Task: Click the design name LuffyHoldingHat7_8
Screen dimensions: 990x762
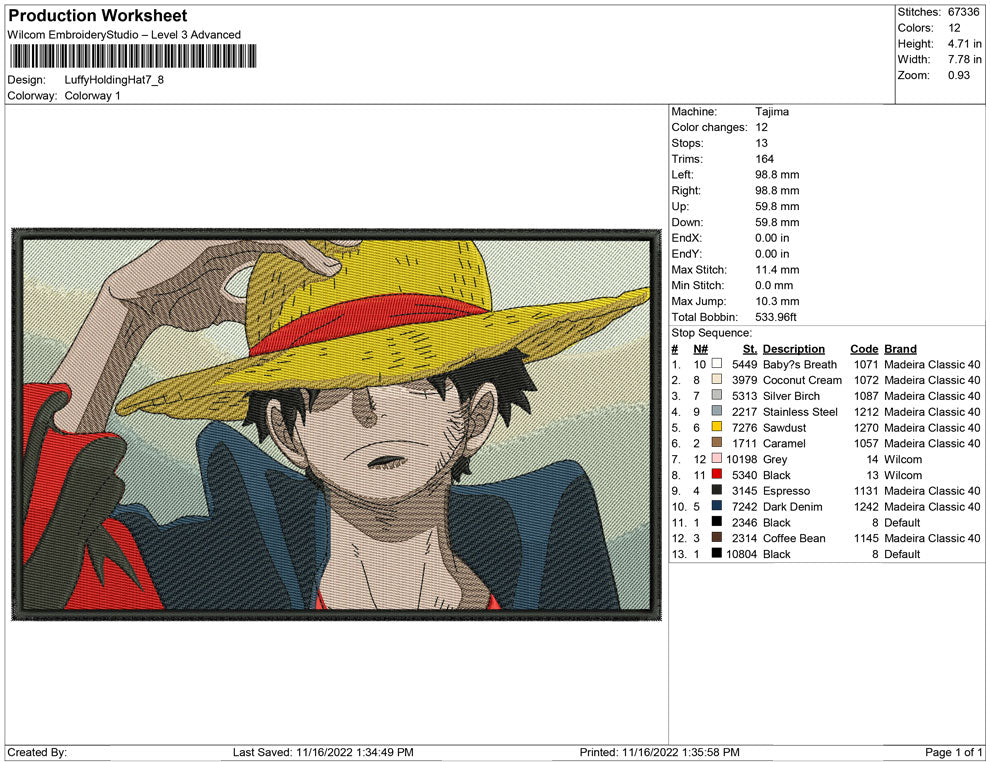Action: click(114, 80)
